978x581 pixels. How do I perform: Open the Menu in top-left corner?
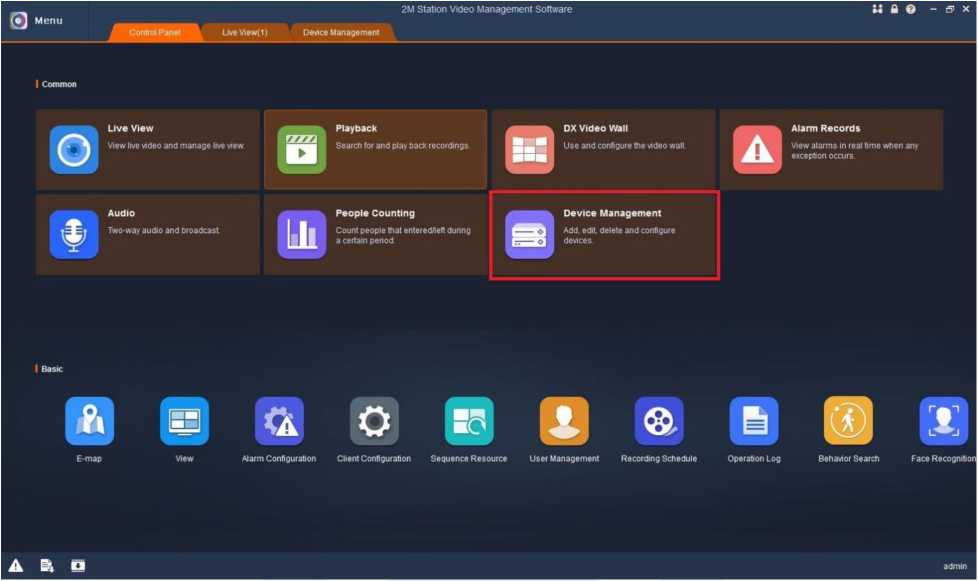[37, 20]
